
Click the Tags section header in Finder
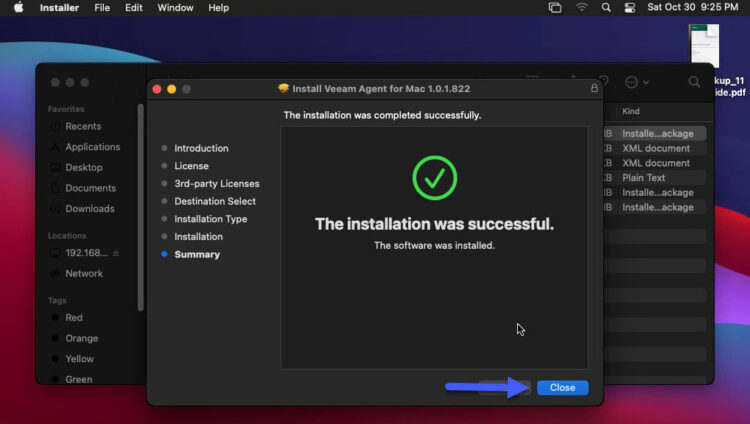point(57,301)
